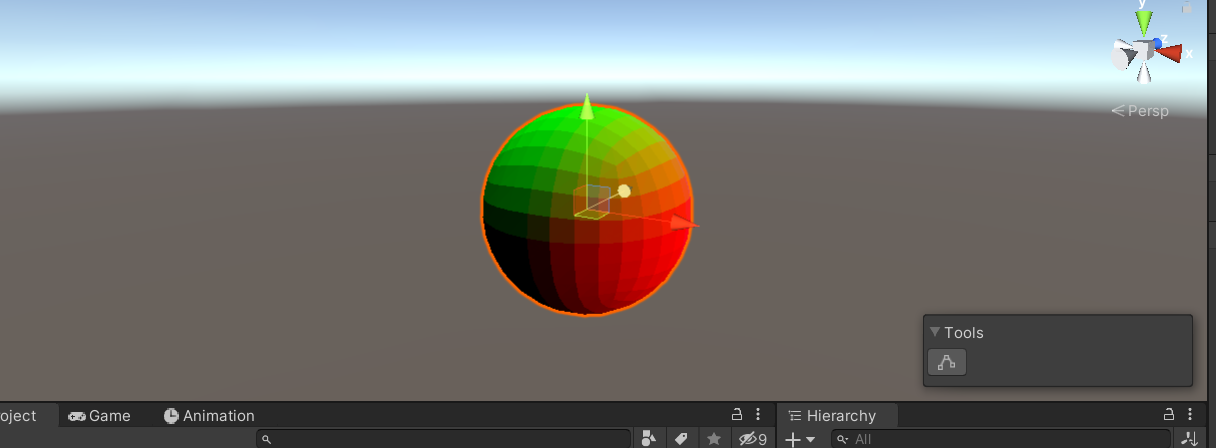Click the white bottom cone of the scene gizmo
This screenshot has width=1216, height=448.
tap(1144, 71)
